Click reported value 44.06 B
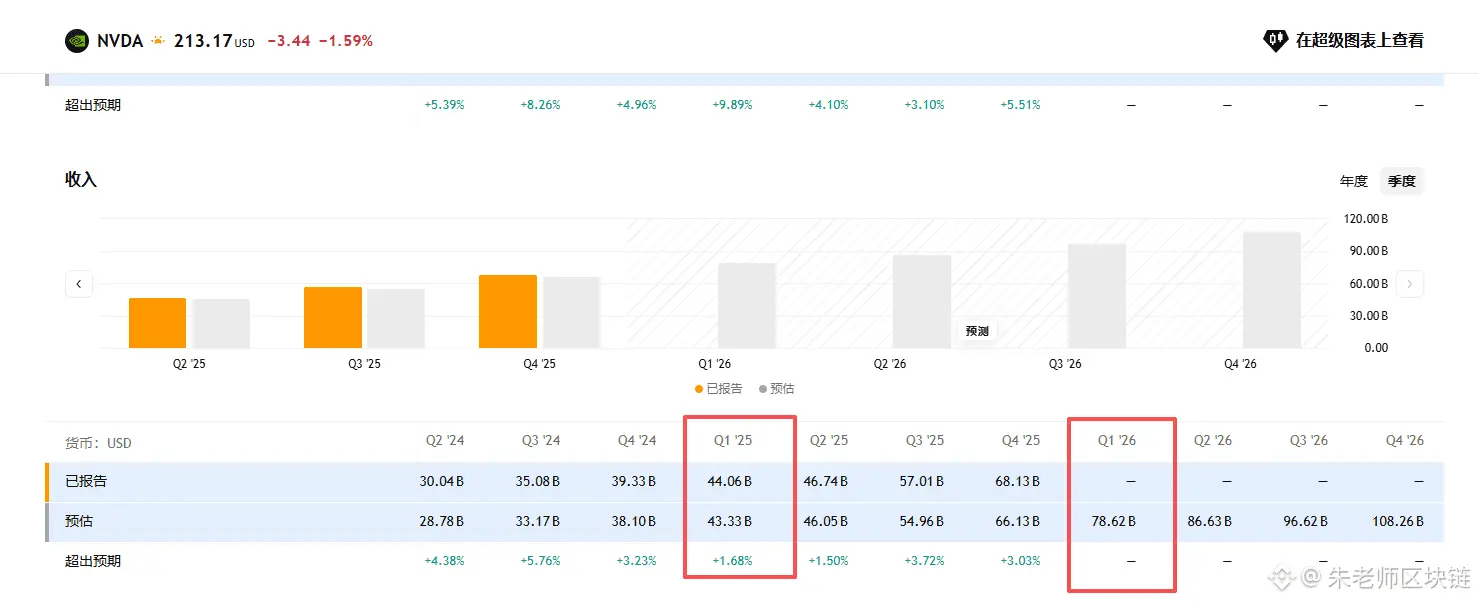This screenshot has width=1478, height=603. click(729, 482)
